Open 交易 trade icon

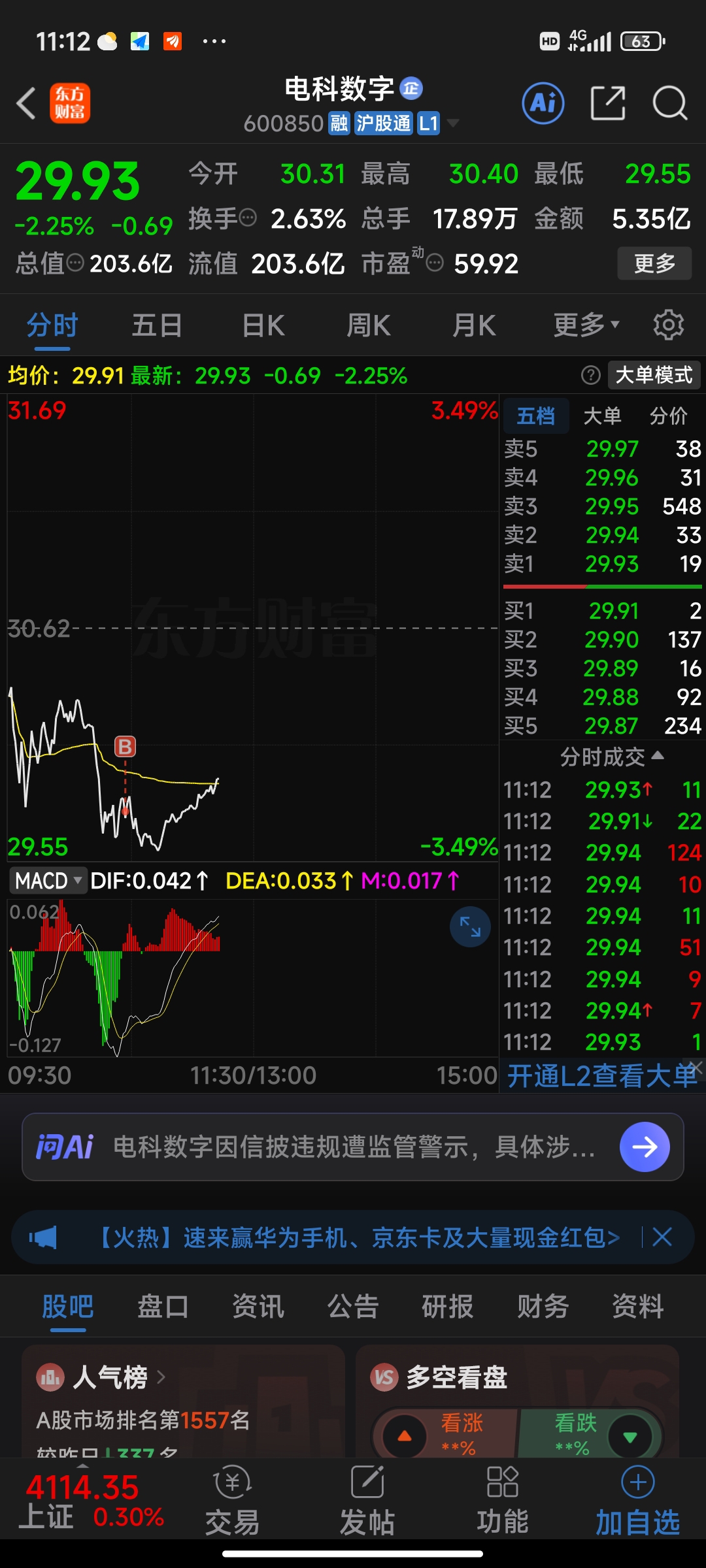(x=232, y=1500)
